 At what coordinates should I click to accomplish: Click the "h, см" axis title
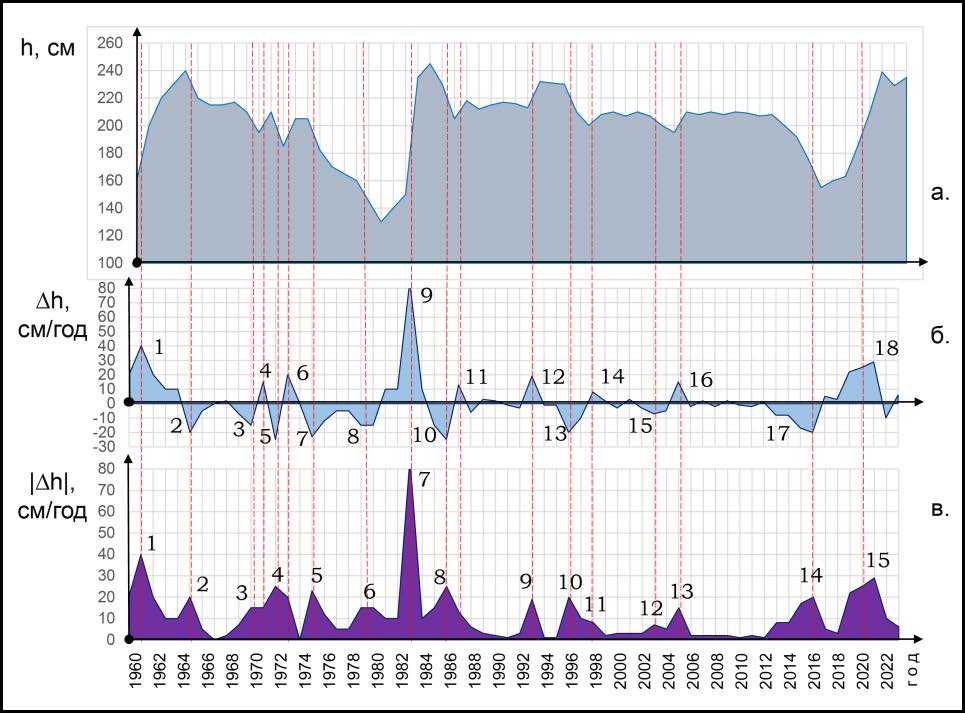click(x=48, y=48)
